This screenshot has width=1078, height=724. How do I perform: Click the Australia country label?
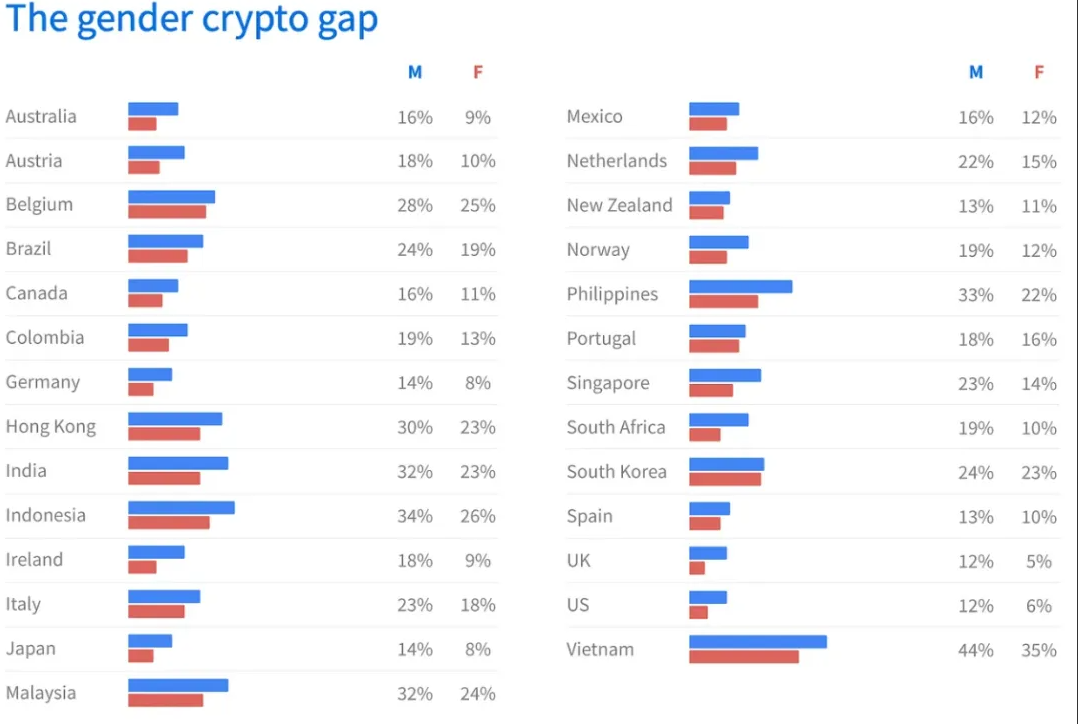[41, 116]
